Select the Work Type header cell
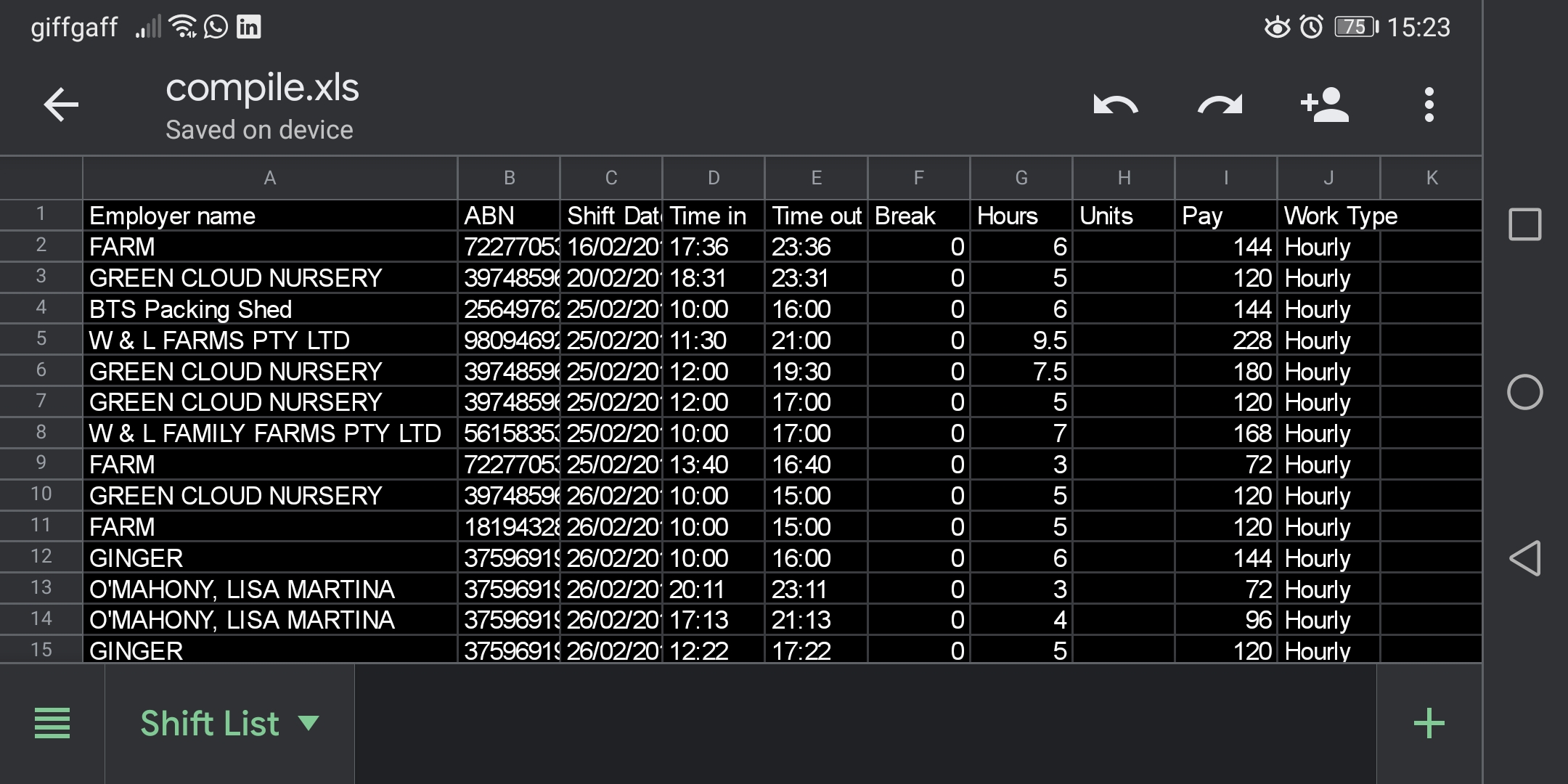Viewport: 1568px width, 784px height. tap(1328, 216)
